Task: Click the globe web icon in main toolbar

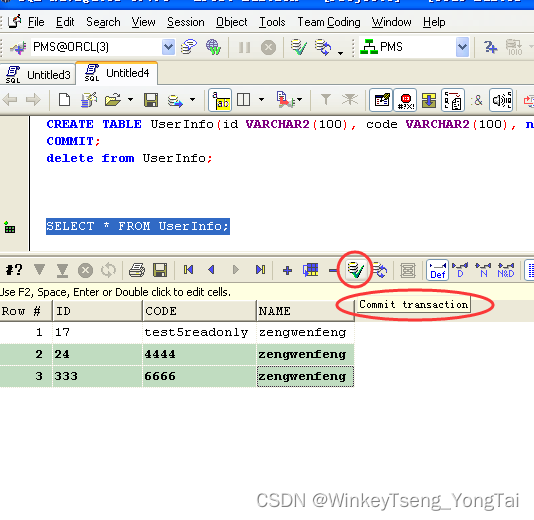Action: pos(213,47)
